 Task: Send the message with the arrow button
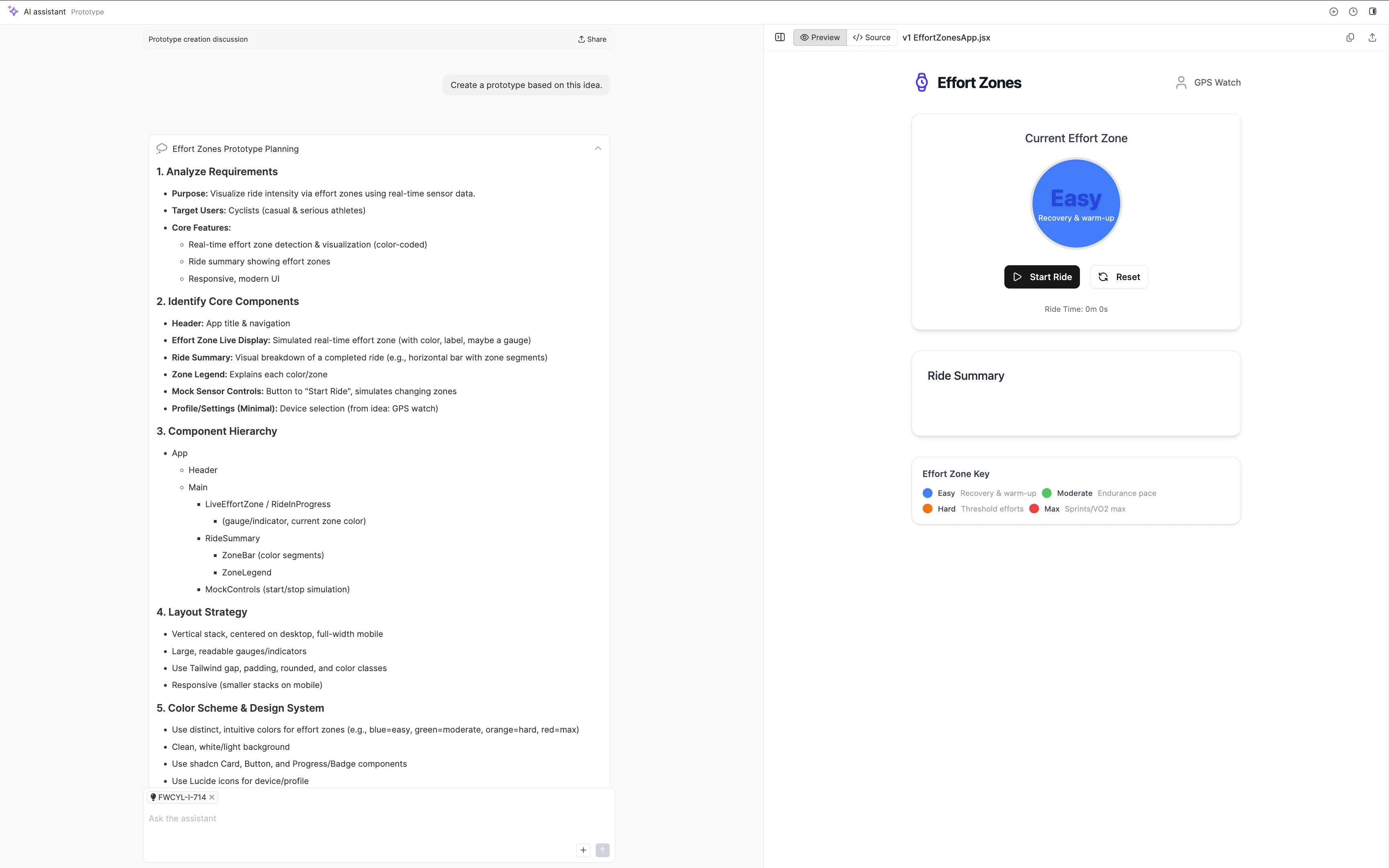pos(603,850)
